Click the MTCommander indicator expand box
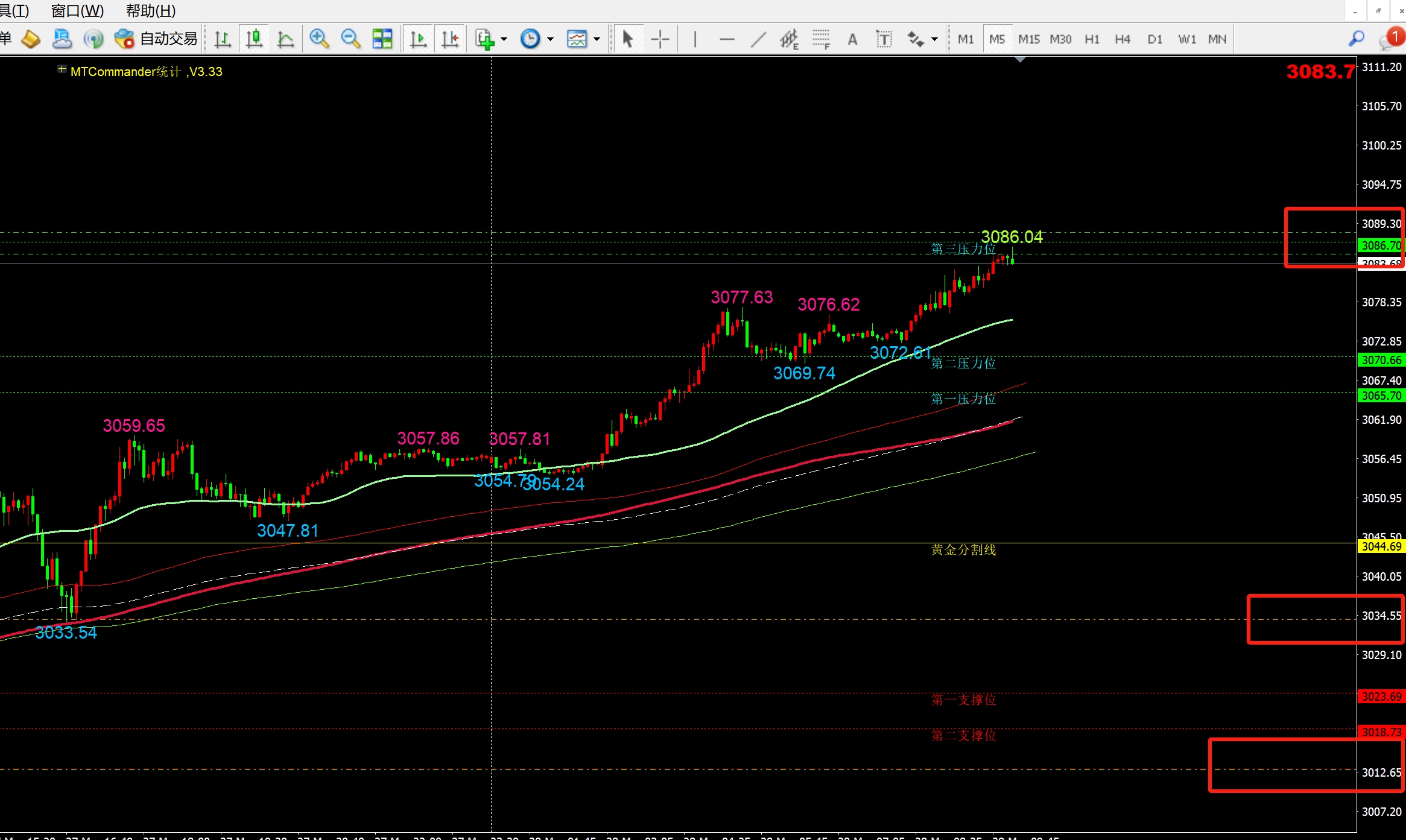The image size is (1406, 840). pos(62,69)
